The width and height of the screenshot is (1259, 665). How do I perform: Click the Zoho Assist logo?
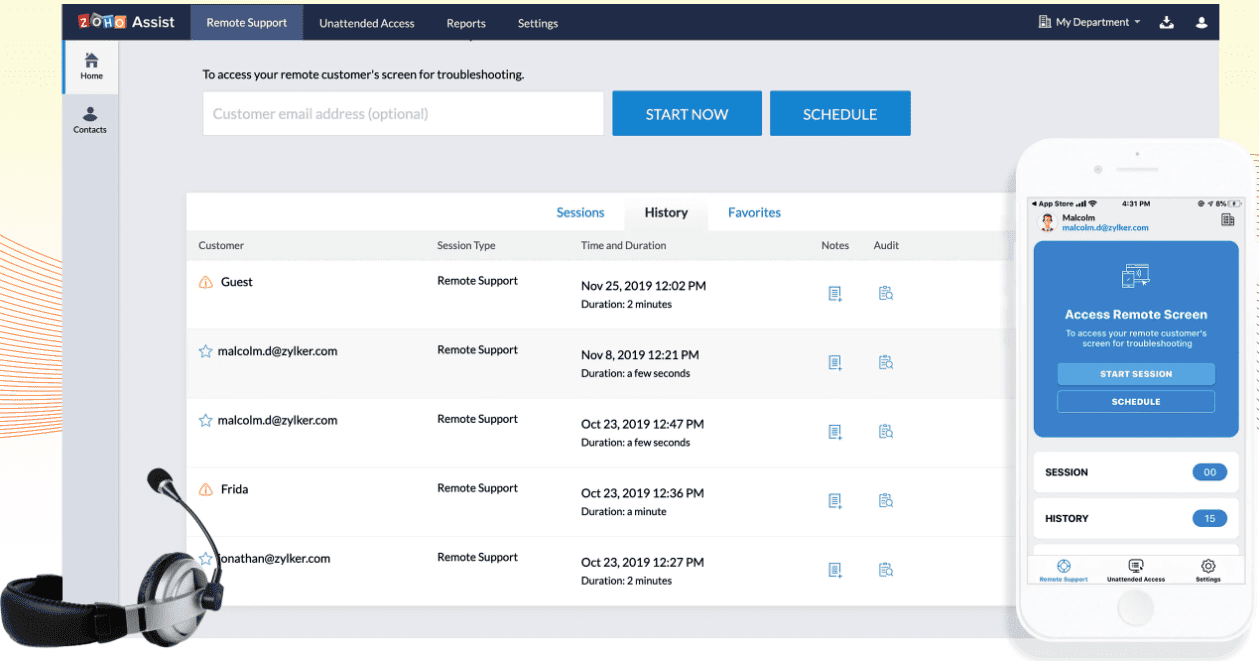pyautogui.click(x=126, y=22)
